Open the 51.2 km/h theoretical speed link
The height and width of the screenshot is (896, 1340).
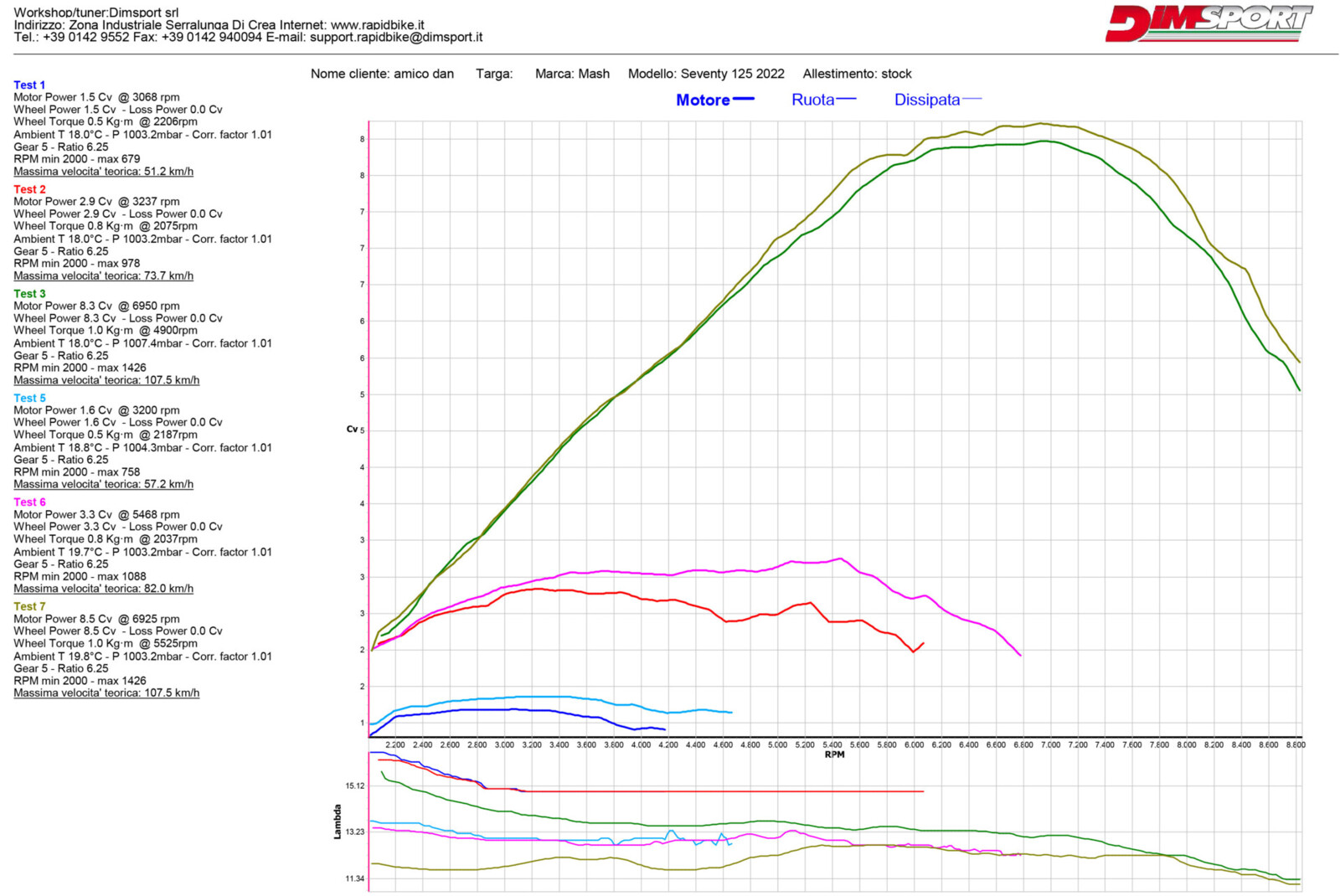click(x=103, y=172)
